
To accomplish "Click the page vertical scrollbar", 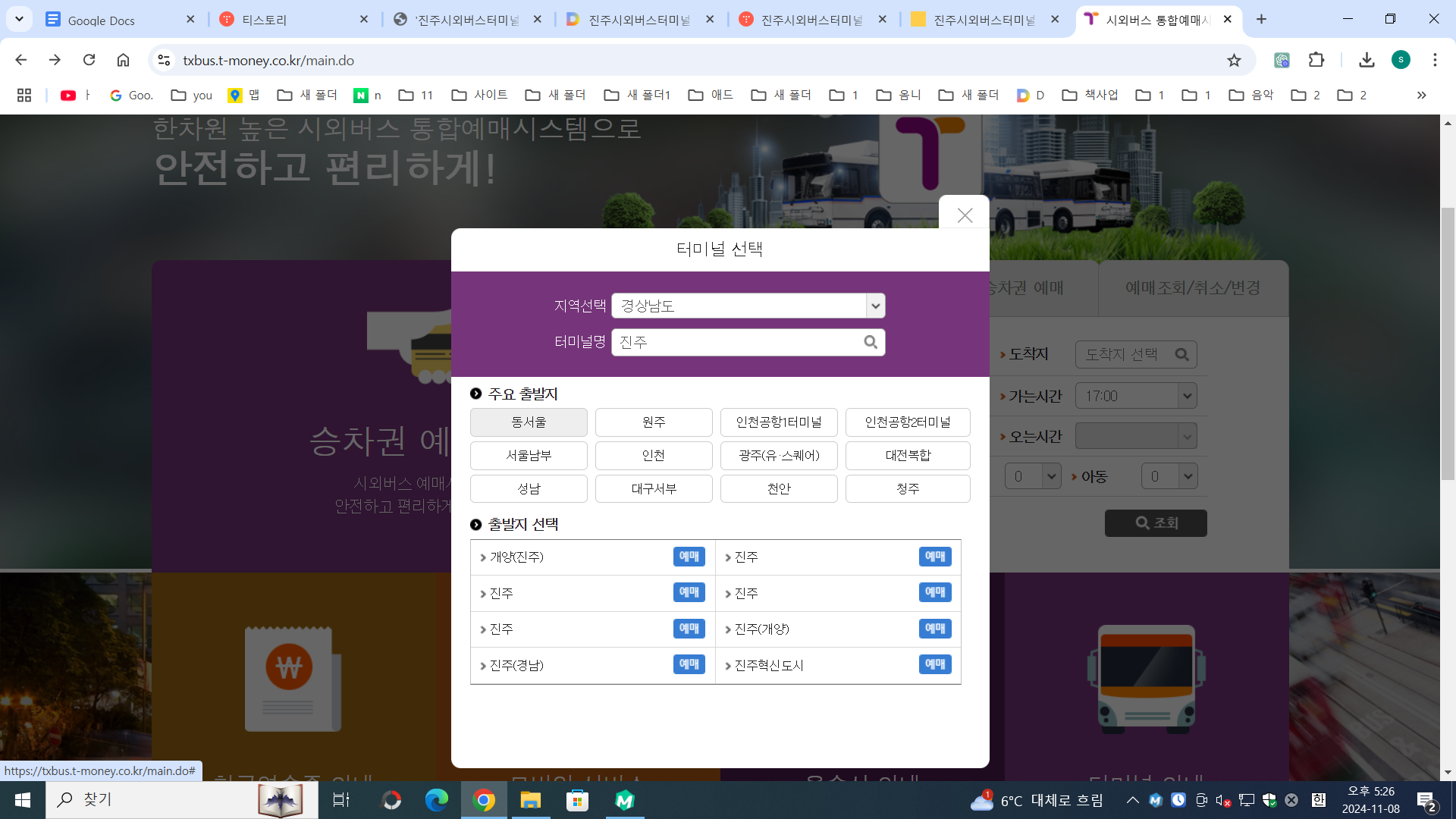I will 1448,341.
